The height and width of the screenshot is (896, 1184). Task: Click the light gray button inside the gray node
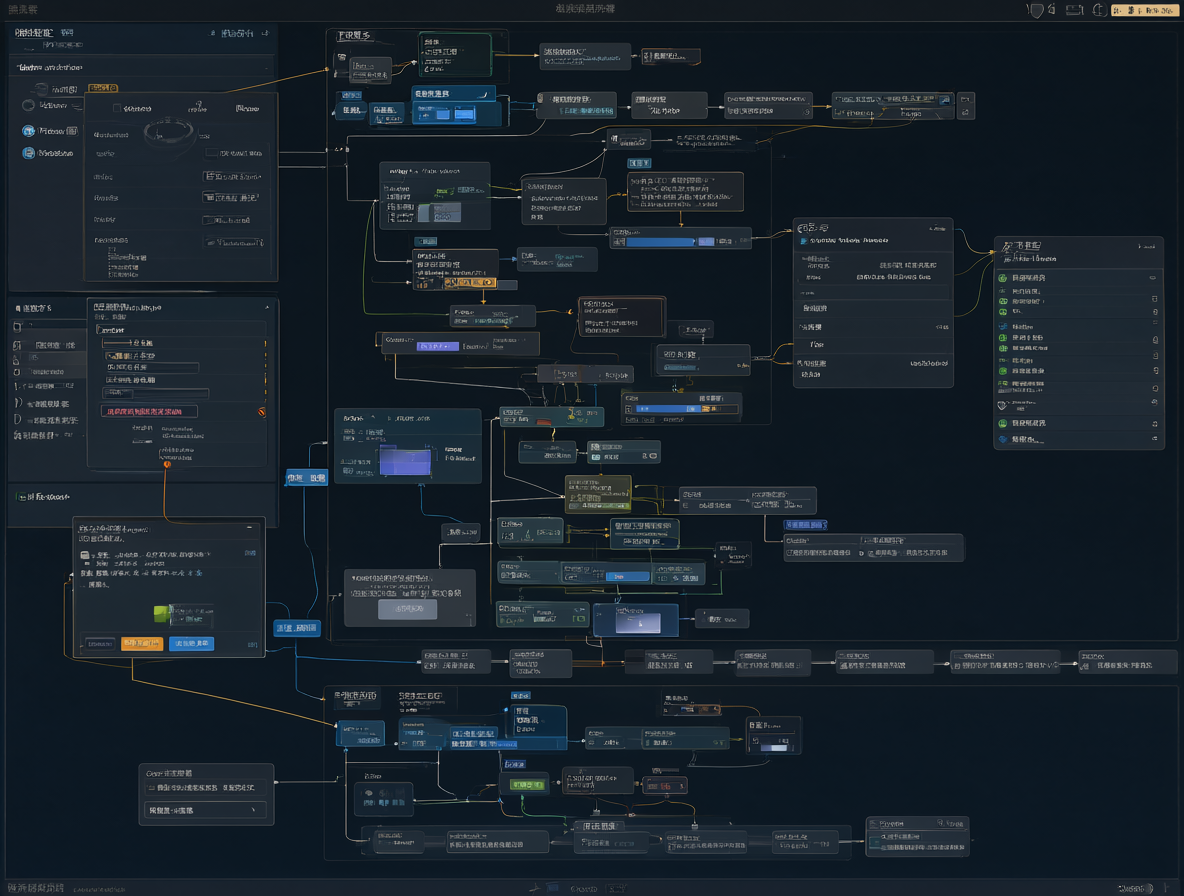(x=408, y=608)
